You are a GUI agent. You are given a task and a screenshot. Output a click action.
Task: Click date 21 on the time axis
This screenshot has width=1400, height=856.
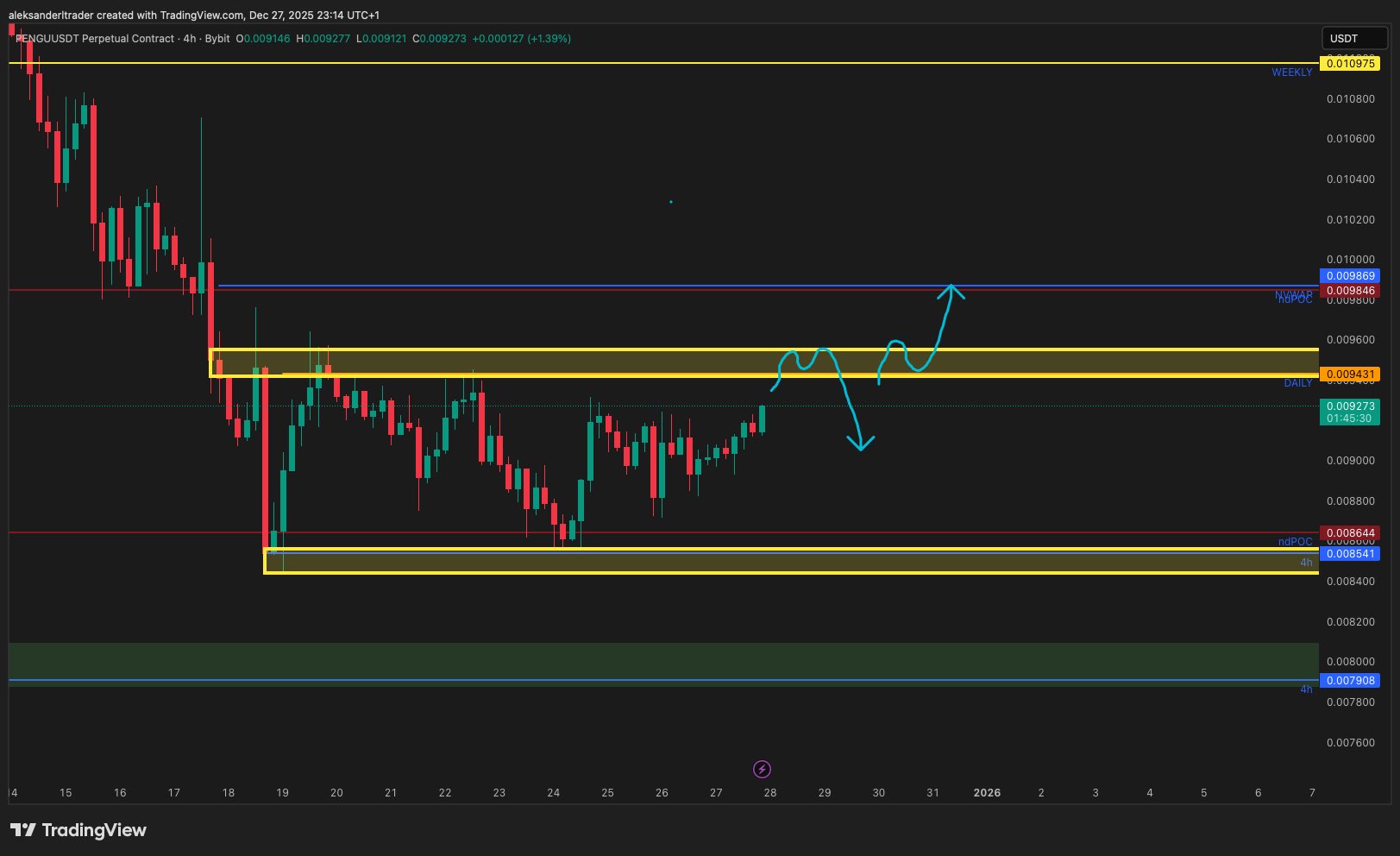coord(391,793)
